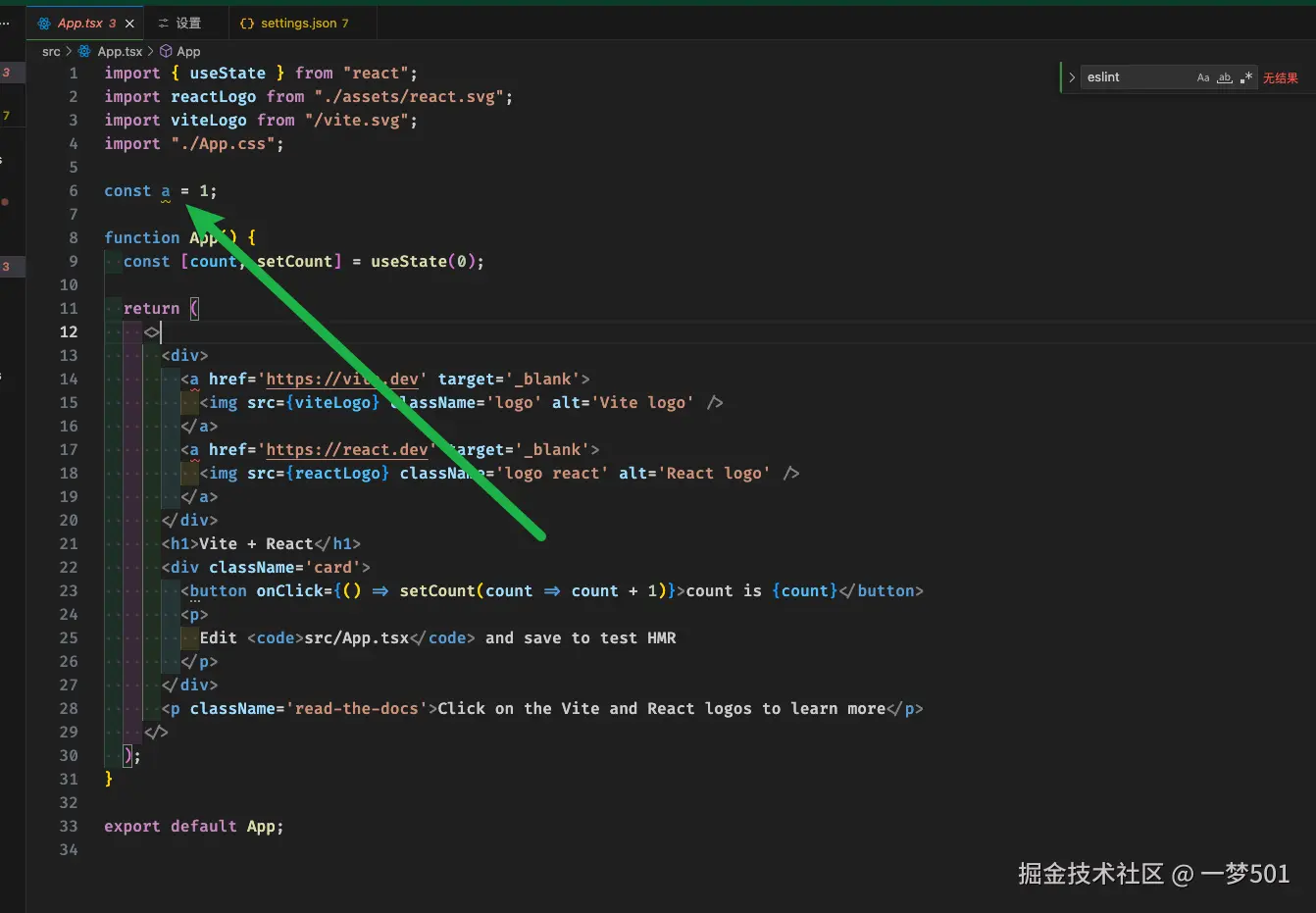The width and height of the screenshot is (1316, 913).
Task: Click the cube symbol icon in breadcrumb
Action: 166,52
